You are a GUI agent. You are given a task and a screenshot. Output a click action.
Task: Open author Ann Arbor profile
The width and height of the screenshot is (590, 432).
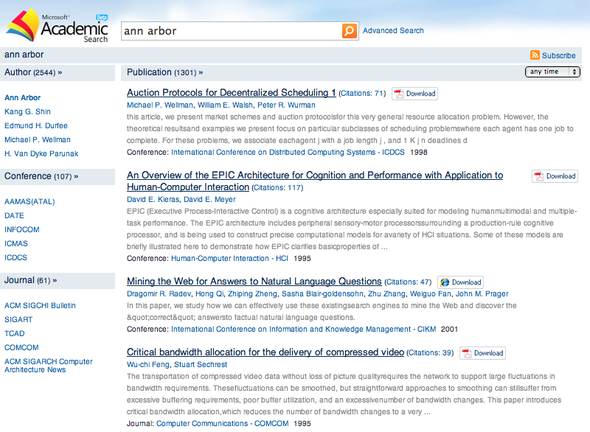[22, 97]
